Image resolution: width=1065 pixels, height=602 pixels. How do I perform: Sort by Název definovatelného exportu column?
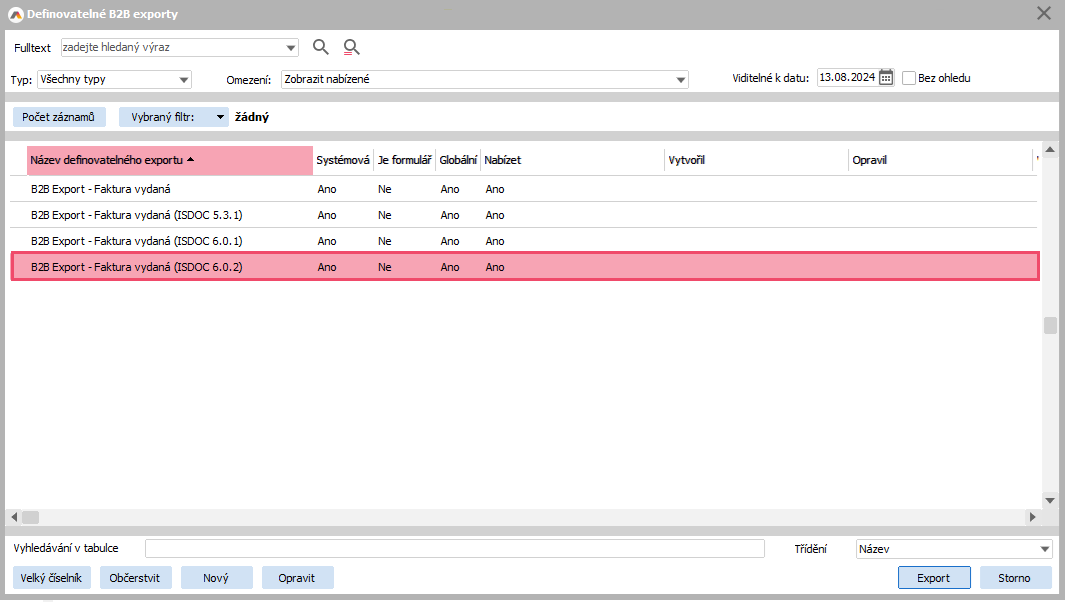170,160
